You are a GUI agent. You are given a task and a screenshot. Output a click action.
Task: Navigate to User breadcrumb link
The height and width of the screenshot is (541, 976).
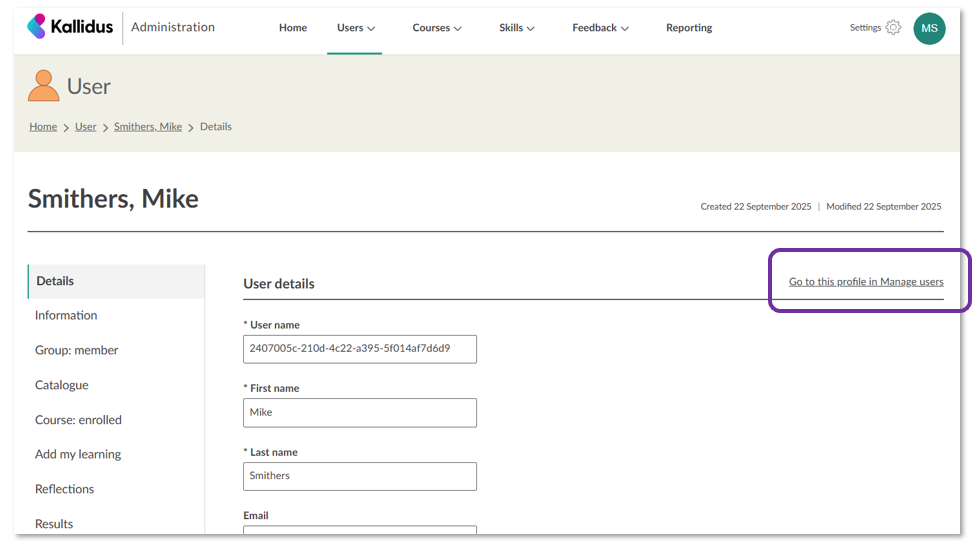[86, 127]
